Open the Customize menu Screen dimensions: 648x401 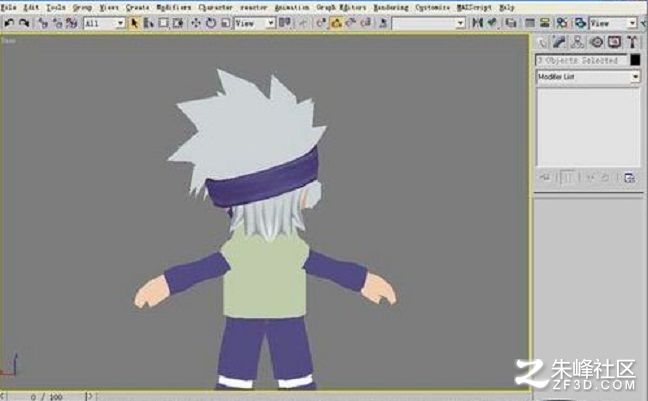tap(432, 7)
